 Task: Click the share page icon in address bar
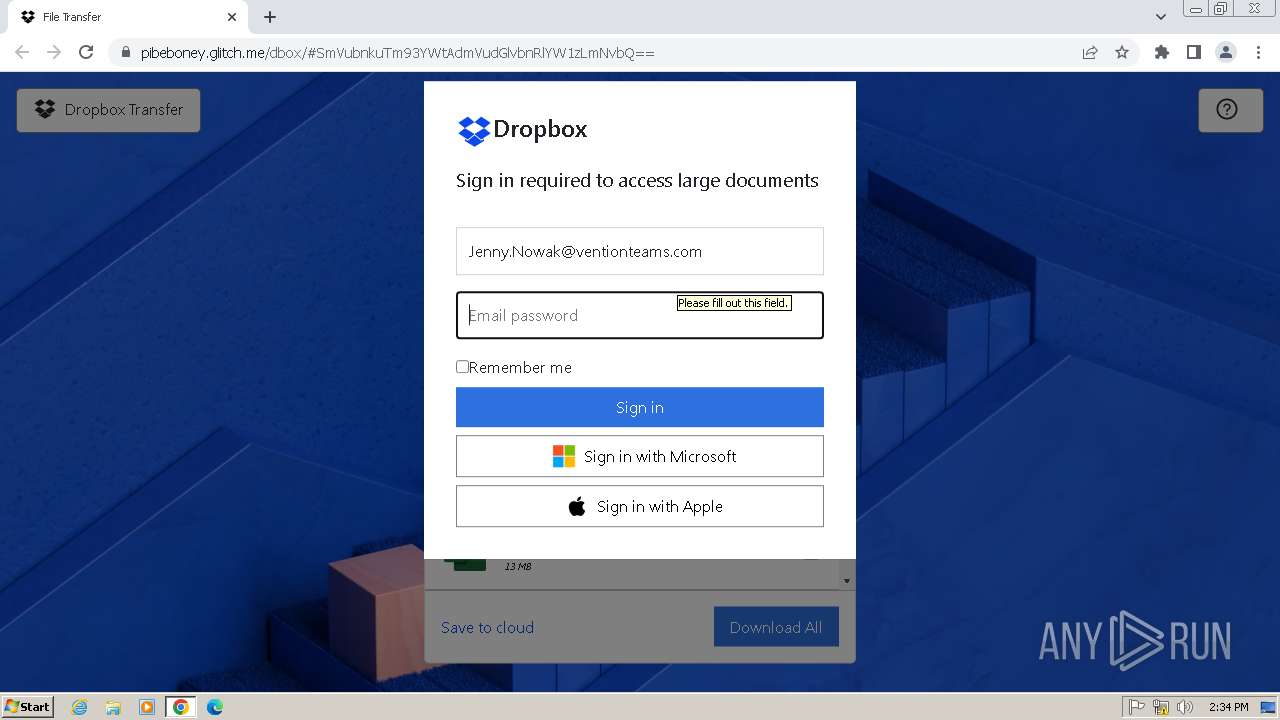click(x=1090, y=53)
